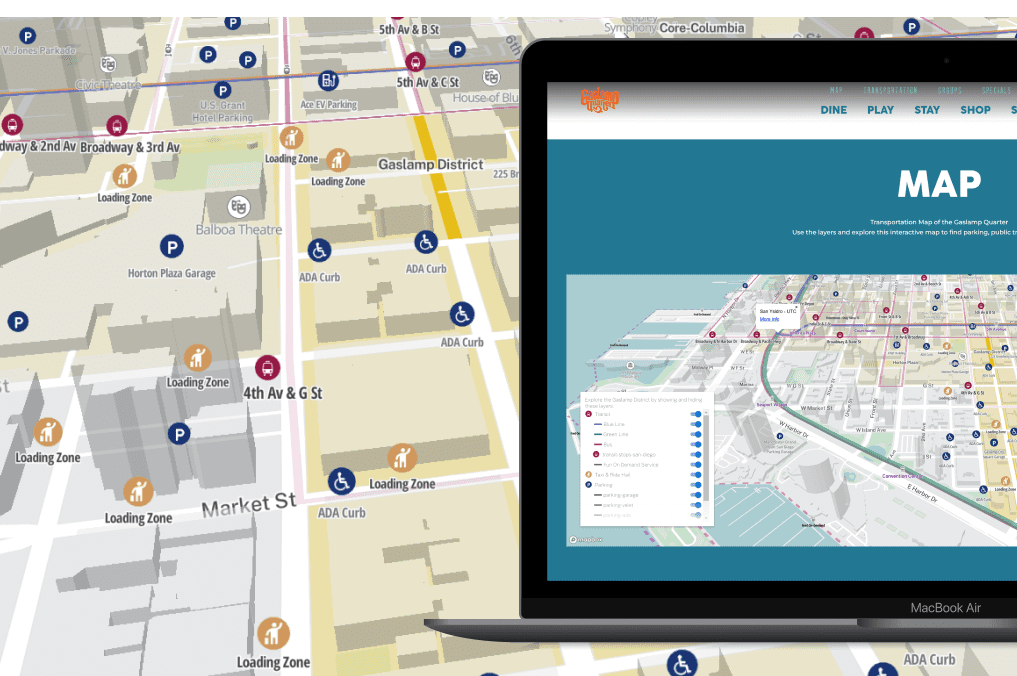Click the Loading Zone icon above 4th Av & G St
This screenshot has width=1017, height=676.
point(197,358)
